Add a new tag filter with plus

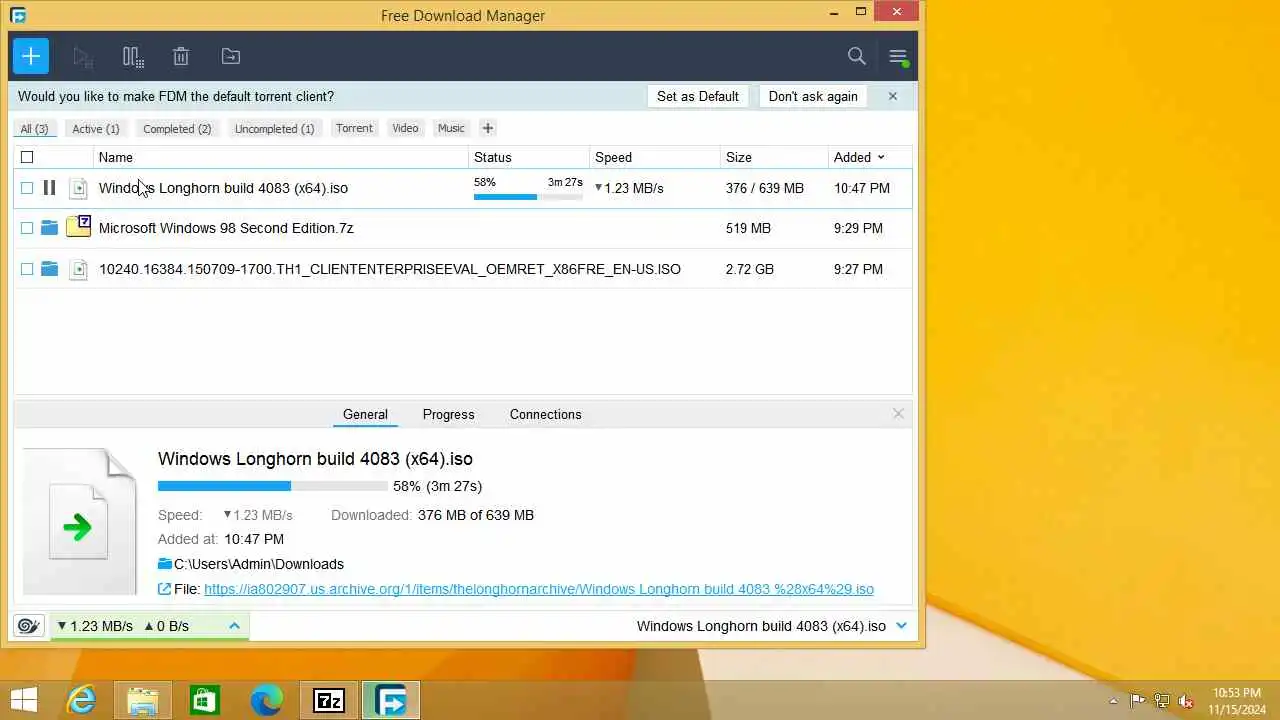pos(488,128)
